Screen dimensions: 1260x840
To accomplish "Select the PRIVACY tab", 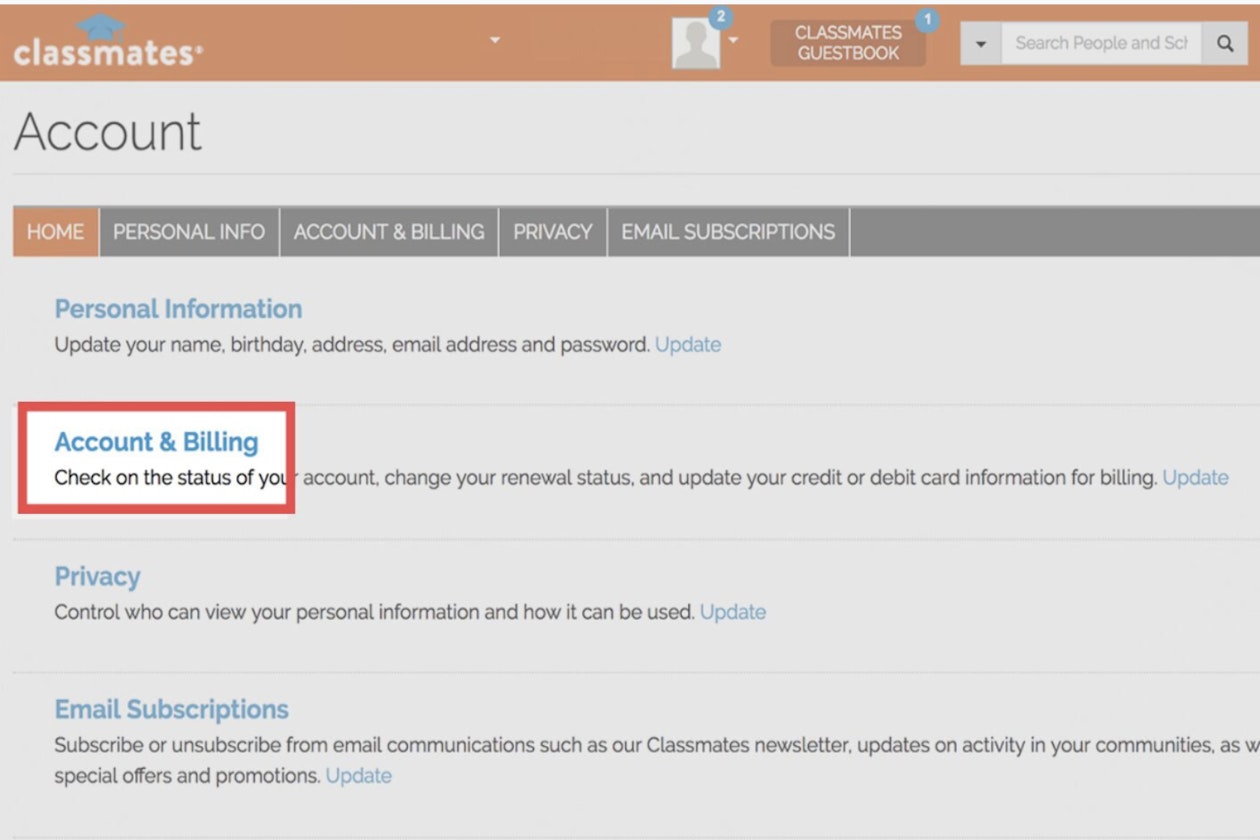I will (x=553, y=232).
